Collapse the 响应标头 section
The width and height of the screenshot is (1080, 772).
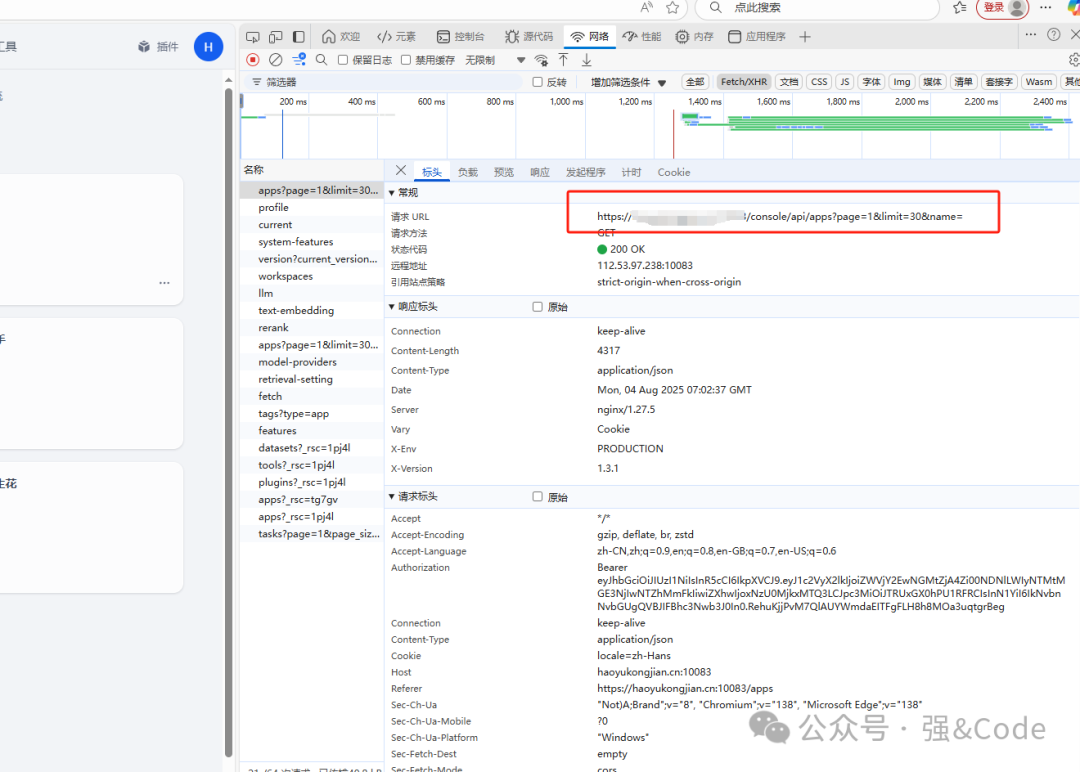(x=392, y=306)
